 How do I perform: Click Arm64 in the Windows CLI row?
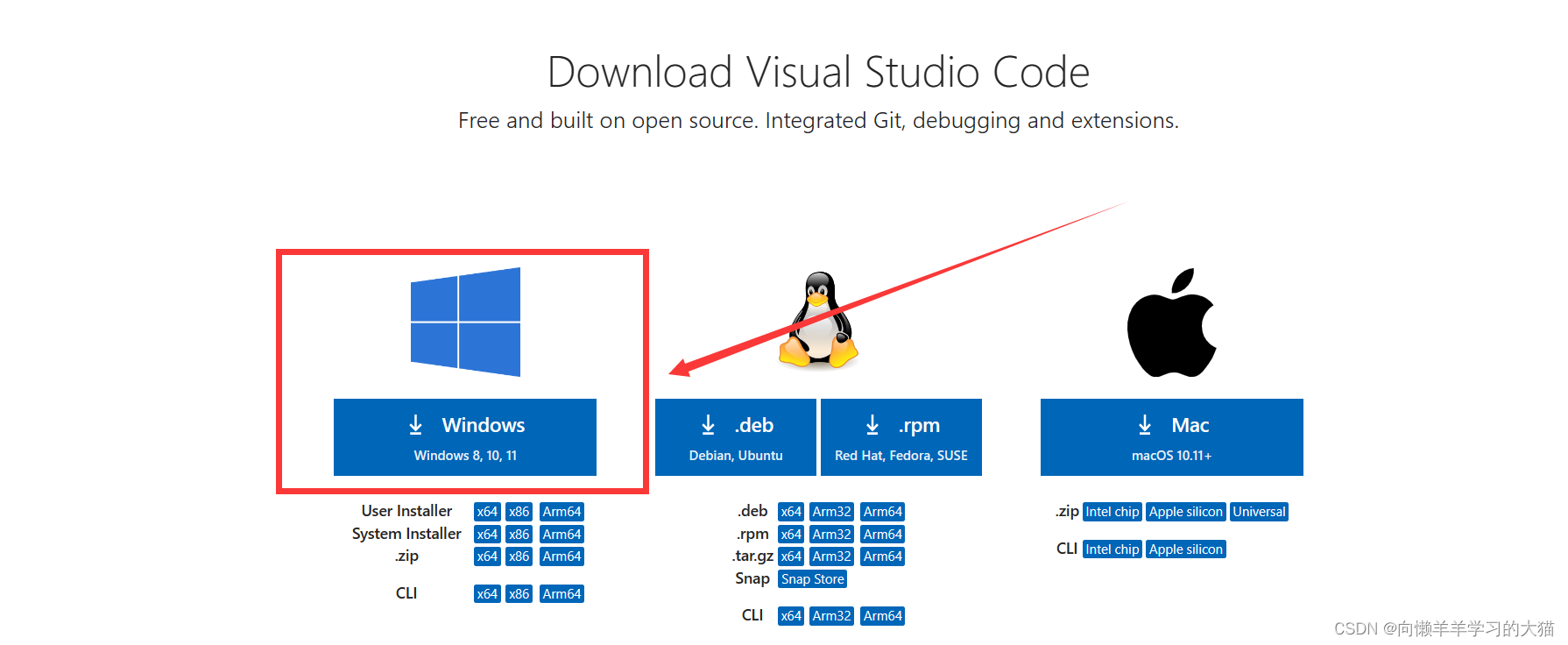[562, 594]
